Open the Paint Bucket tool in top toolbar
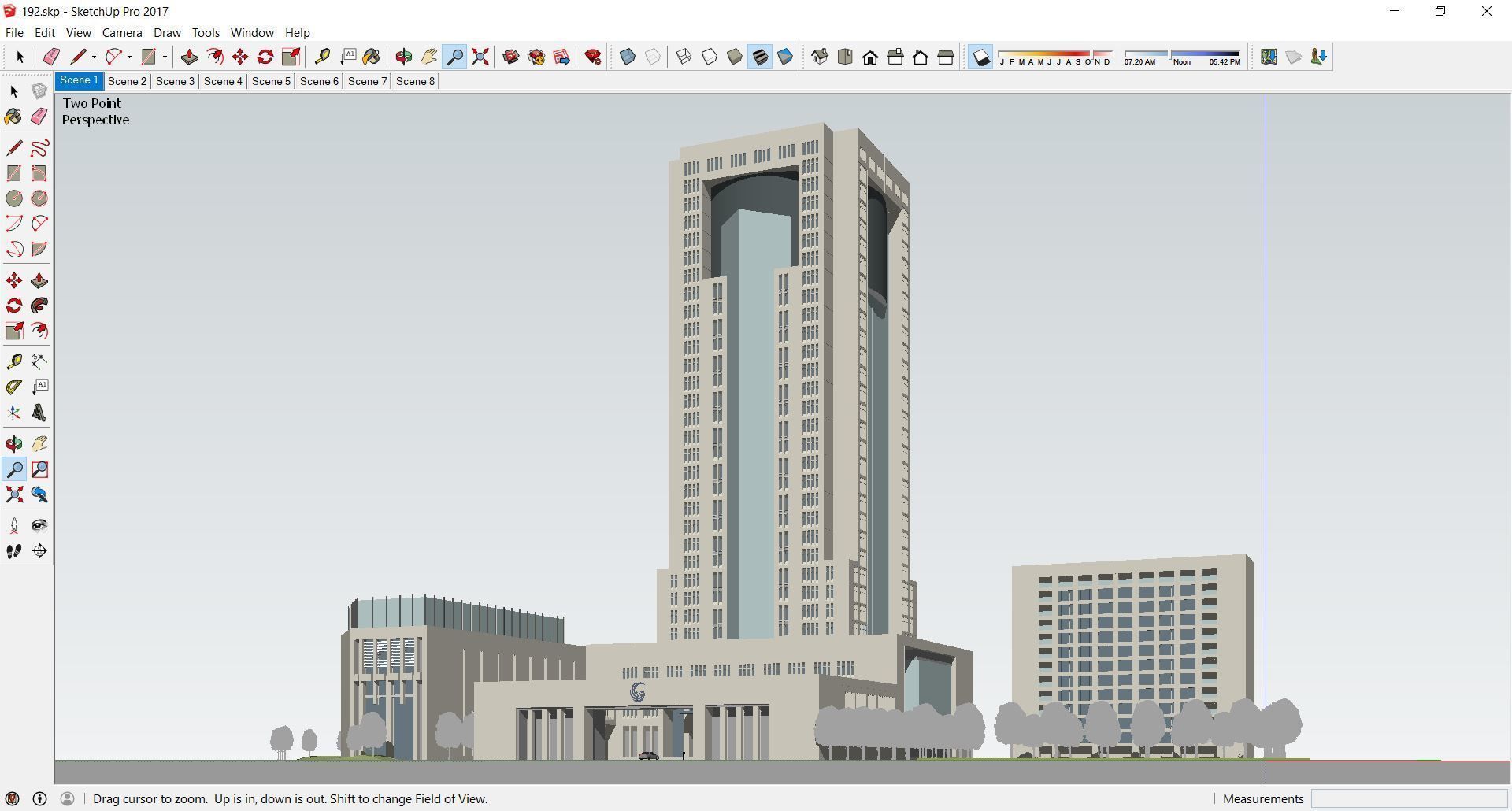The image size is (1512, 811). click(372, 57)
